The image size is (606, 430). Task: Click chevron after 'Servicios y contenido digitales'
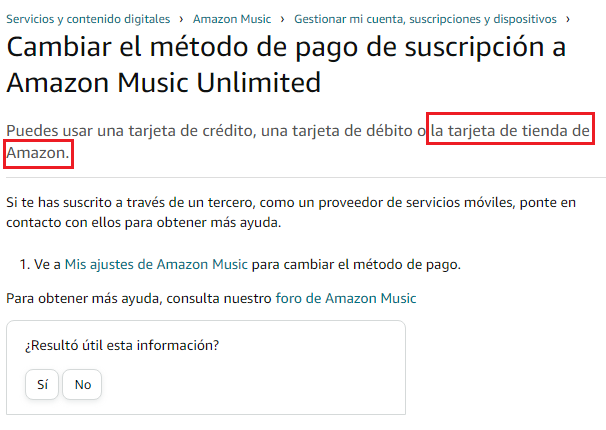pyautogui.click(x=180, y=19)
